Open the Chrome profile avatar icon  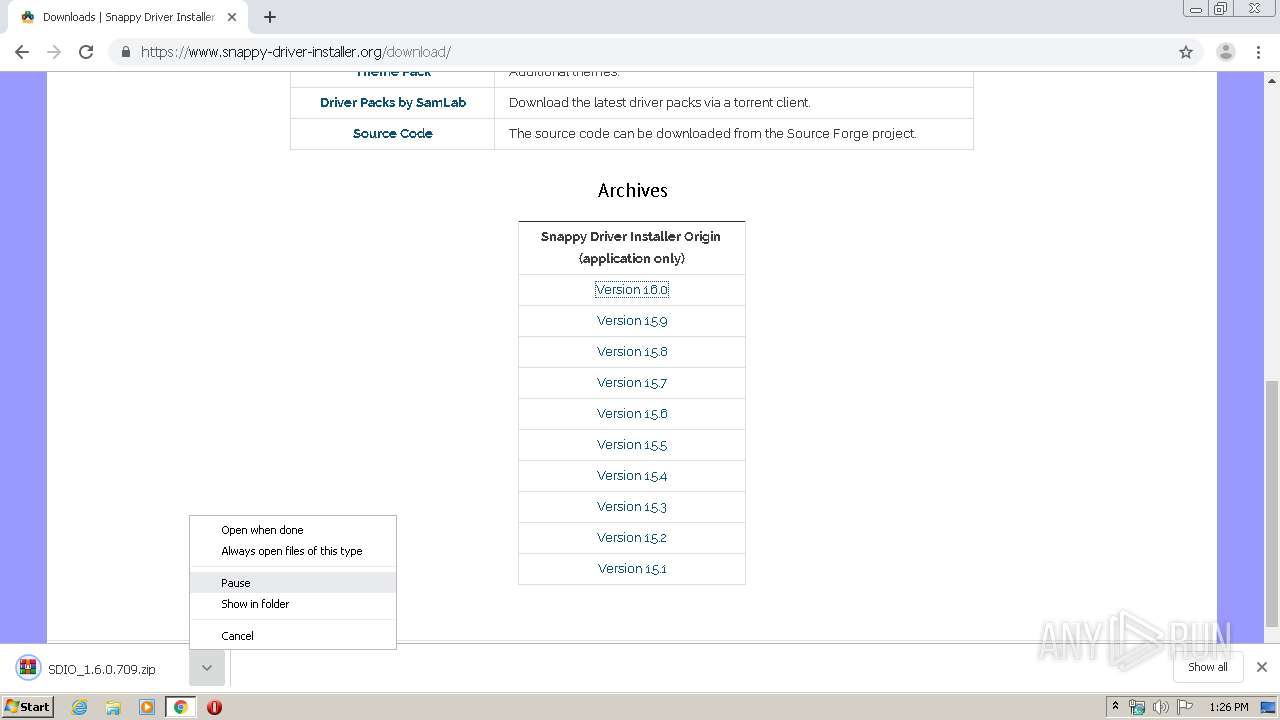1226,52
